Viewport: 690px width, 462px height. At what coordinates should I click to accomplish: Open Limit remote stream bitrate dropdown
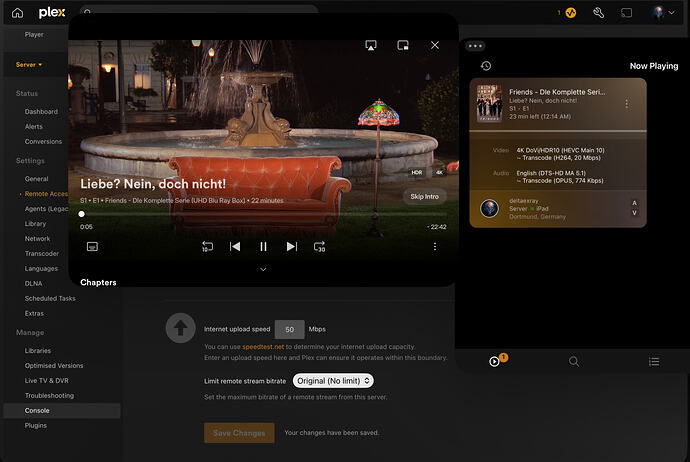[x=333, y=381]
